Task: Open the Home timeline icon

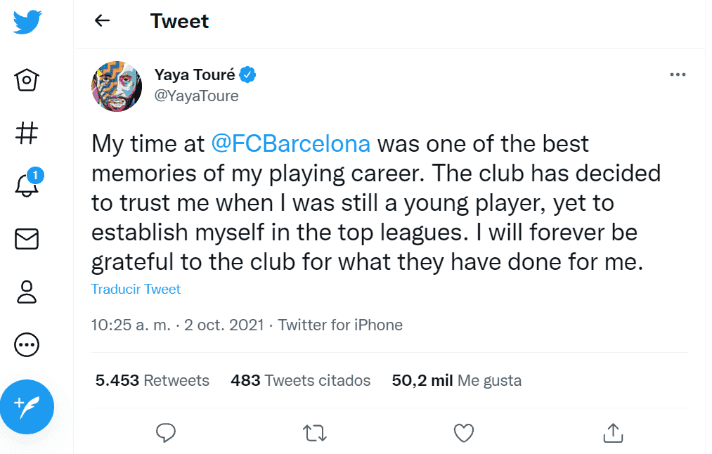Action: coord(27,79)
